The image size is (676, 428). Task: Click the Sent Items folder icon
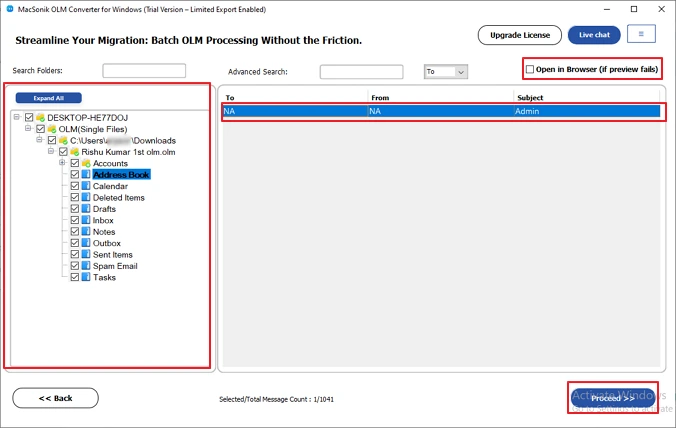click(86, 254)
